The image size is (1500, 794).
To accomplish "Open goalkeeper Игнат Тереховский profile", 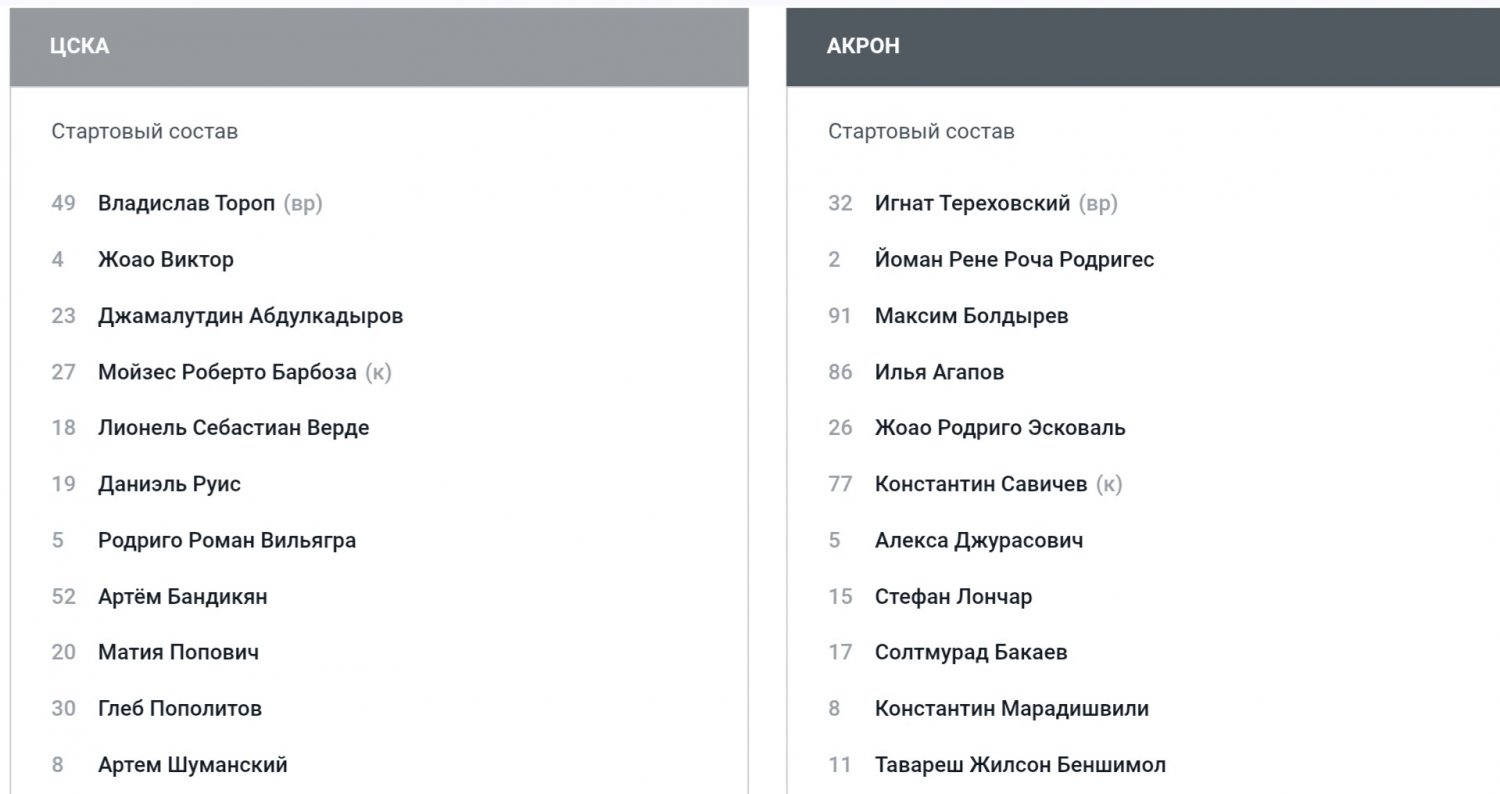I will pos(972,204).
